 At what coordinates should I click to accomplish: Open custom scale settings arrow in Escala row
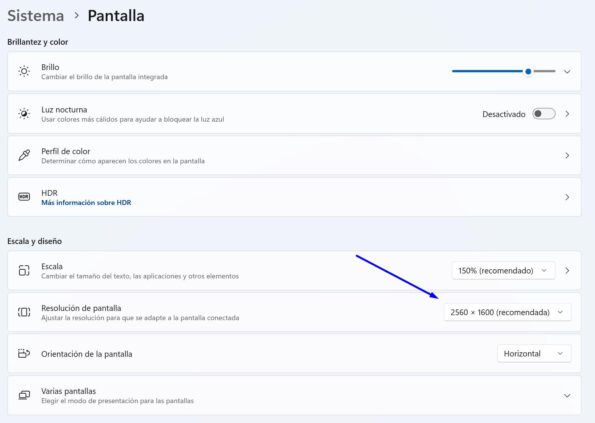point(567,270)
